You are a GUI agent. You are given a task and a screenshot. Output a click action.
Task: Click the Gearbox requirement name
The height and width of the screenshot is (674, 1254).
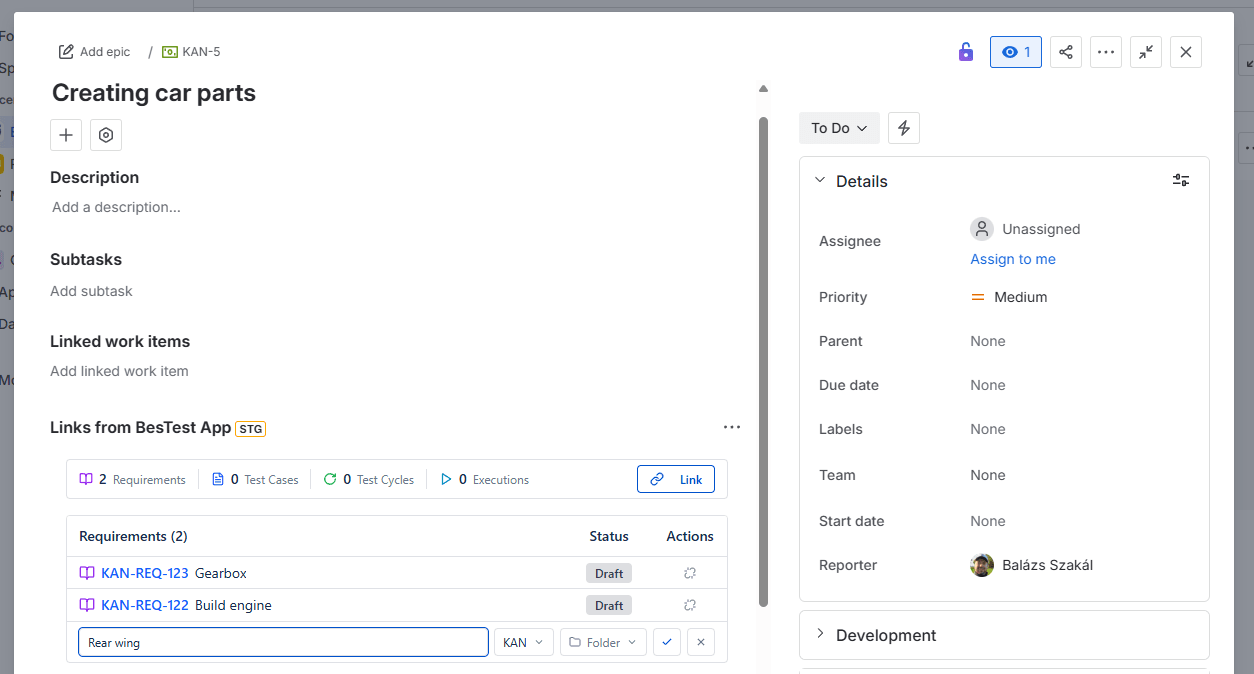[221, 573]
